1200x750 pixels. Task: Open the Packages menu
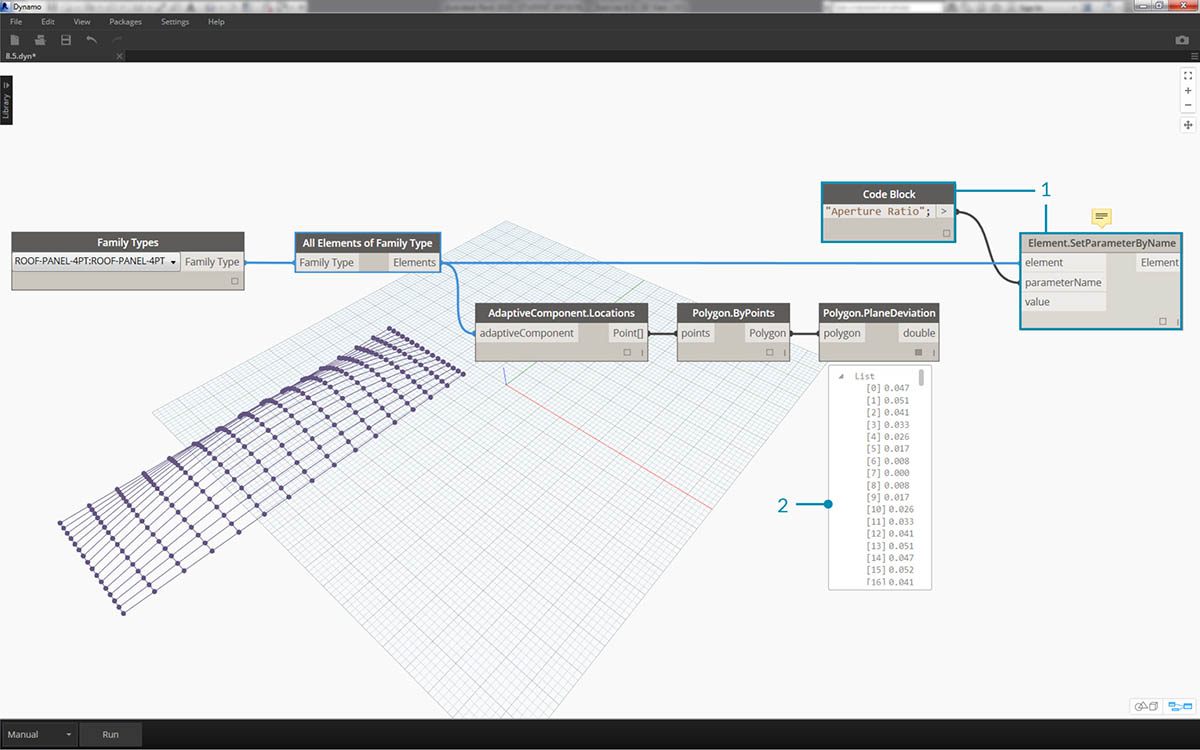coord(125,21)
